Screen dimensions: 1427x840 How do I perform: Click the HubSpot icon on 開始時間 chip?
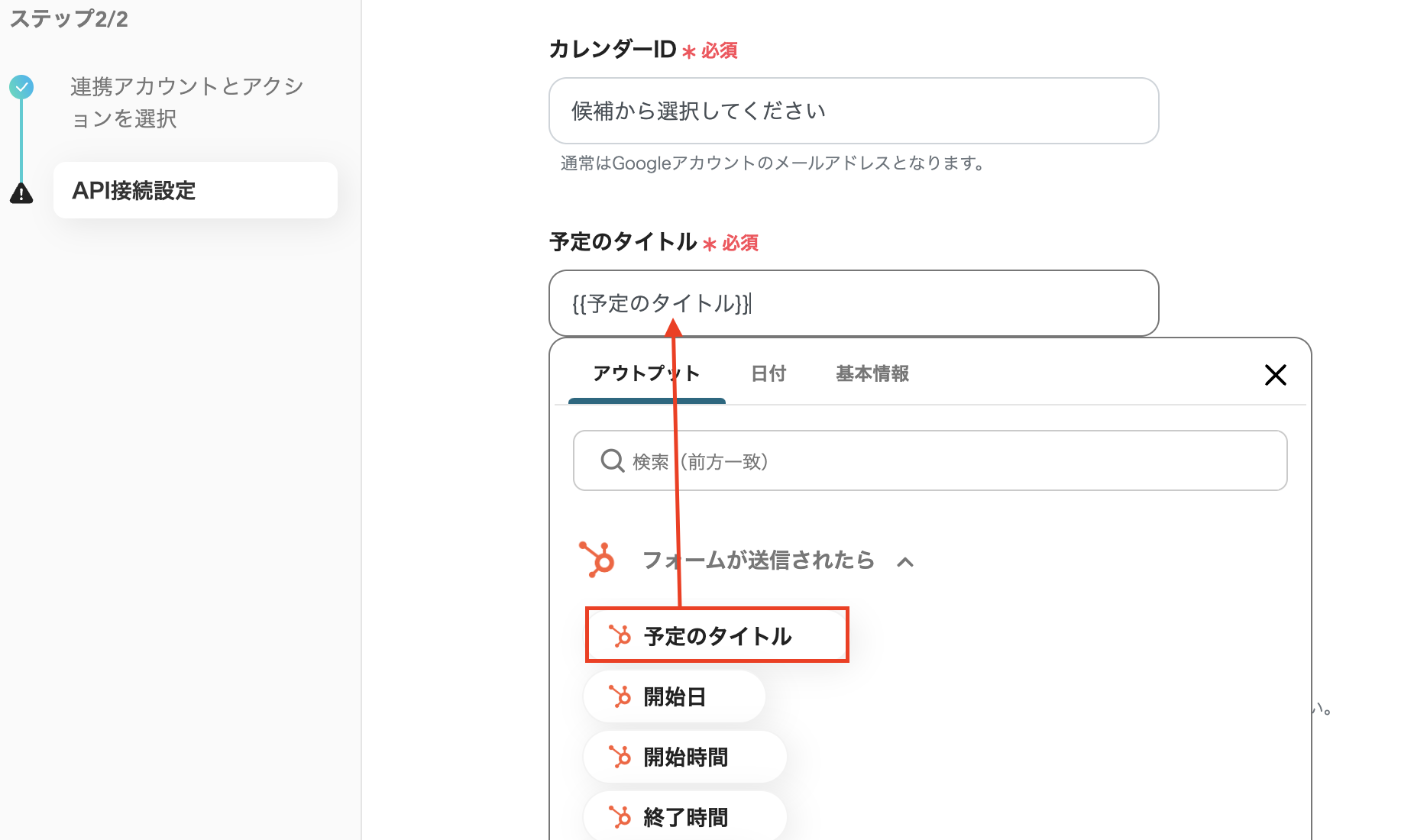(x=620, y=757)
